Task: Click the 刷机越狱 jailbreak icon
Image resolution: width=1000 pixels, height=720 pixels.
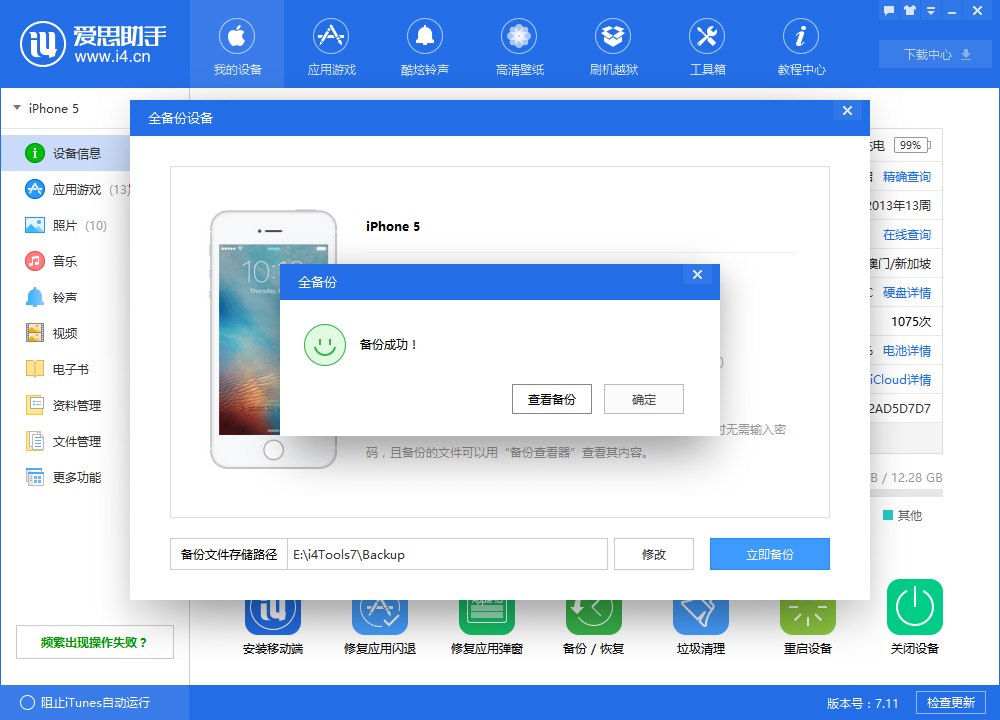Action: 613,45
